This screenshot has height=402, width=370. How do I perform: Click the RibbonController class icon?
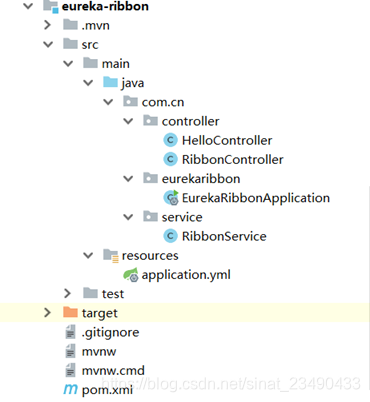(170, 159)
